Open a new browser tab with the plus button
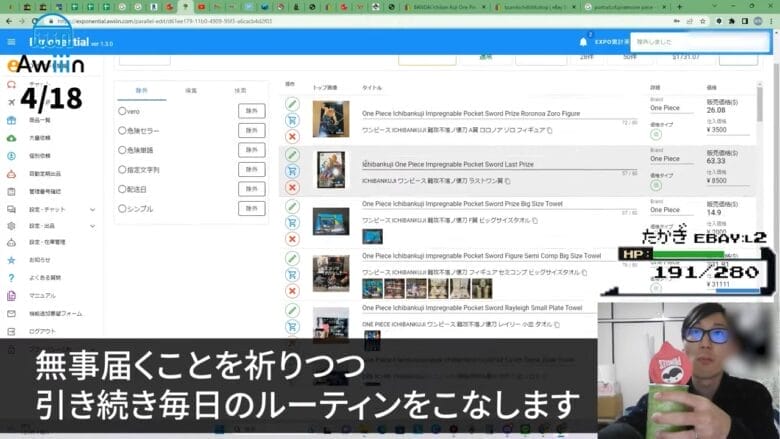This screenshot has width=780, height=439. (x=680, y=7)
